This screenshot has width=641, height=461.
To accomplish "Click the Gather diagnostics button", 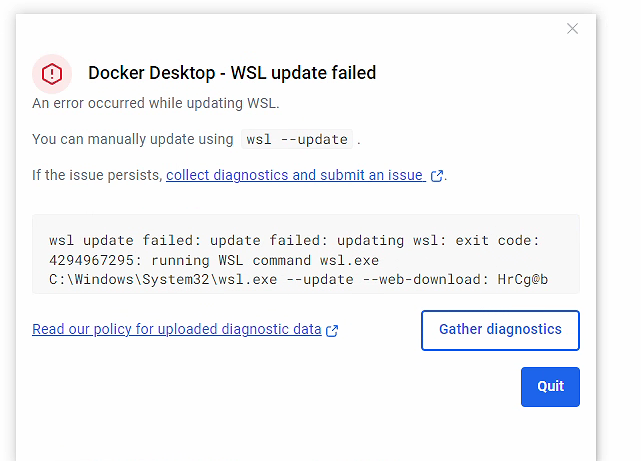I will click(500, 330).
